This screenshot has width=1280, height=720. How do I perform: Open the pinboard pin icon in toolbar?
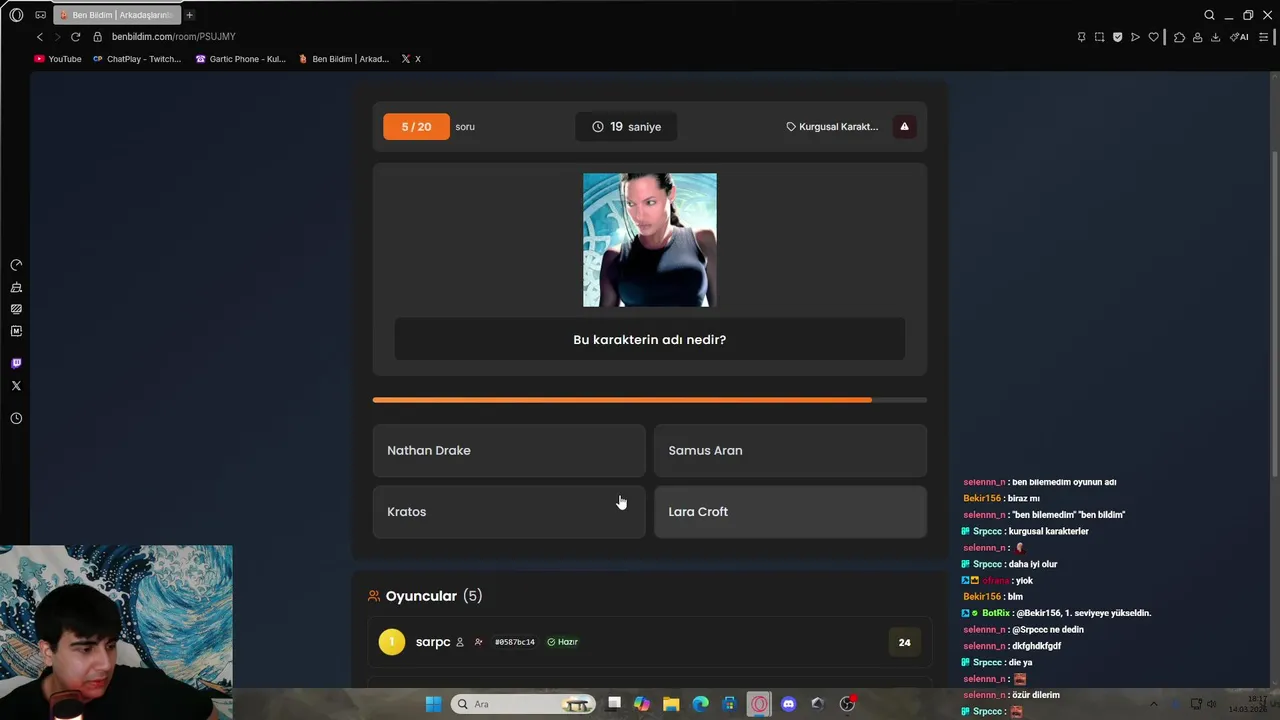coord(1081,37)
